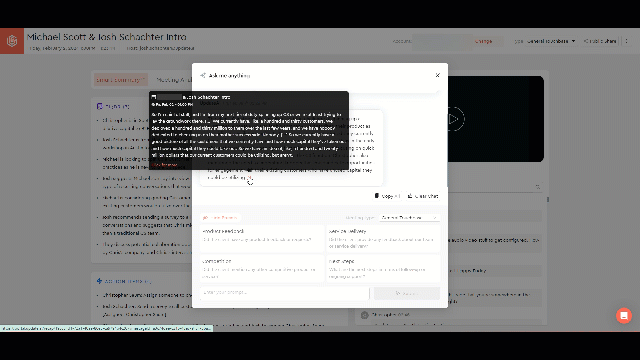This screenshot has height=360, width=640.
Task: Switch to the Smart Summary tab
Action: click(x=120, y=80)
